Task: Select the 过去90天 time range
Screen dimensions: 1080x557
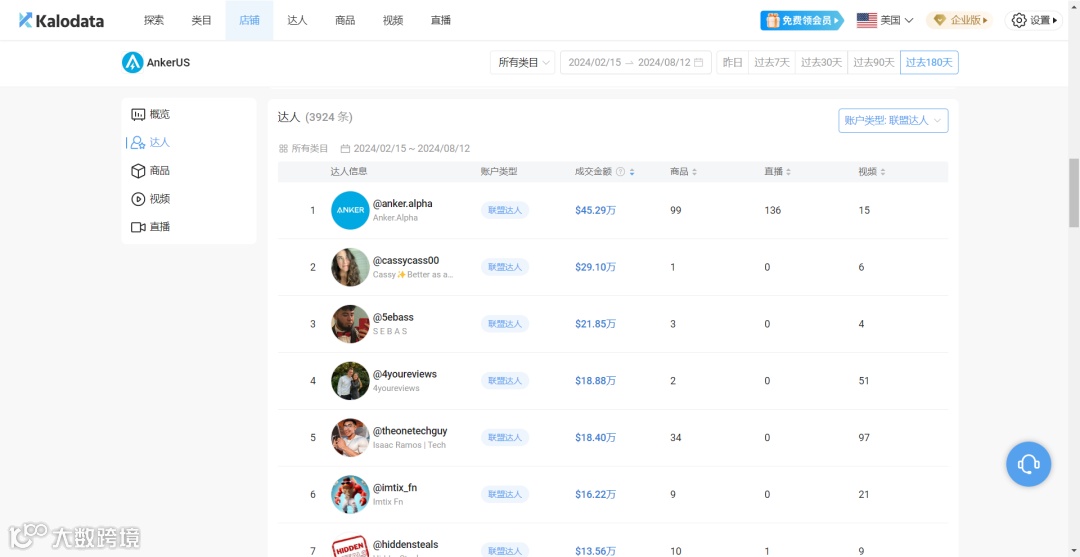Action: click(873, 63)
